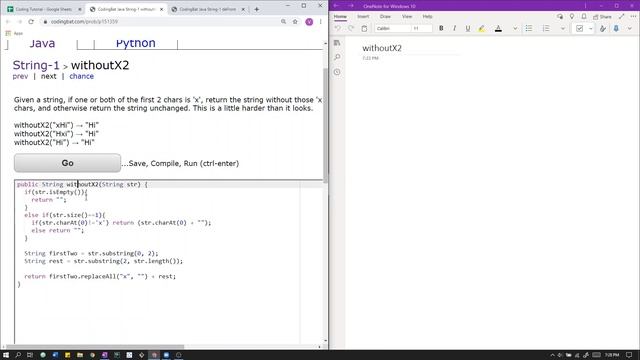Go to the String-1 problem list
Screen dimensions: 640x360
click(36, 65)
